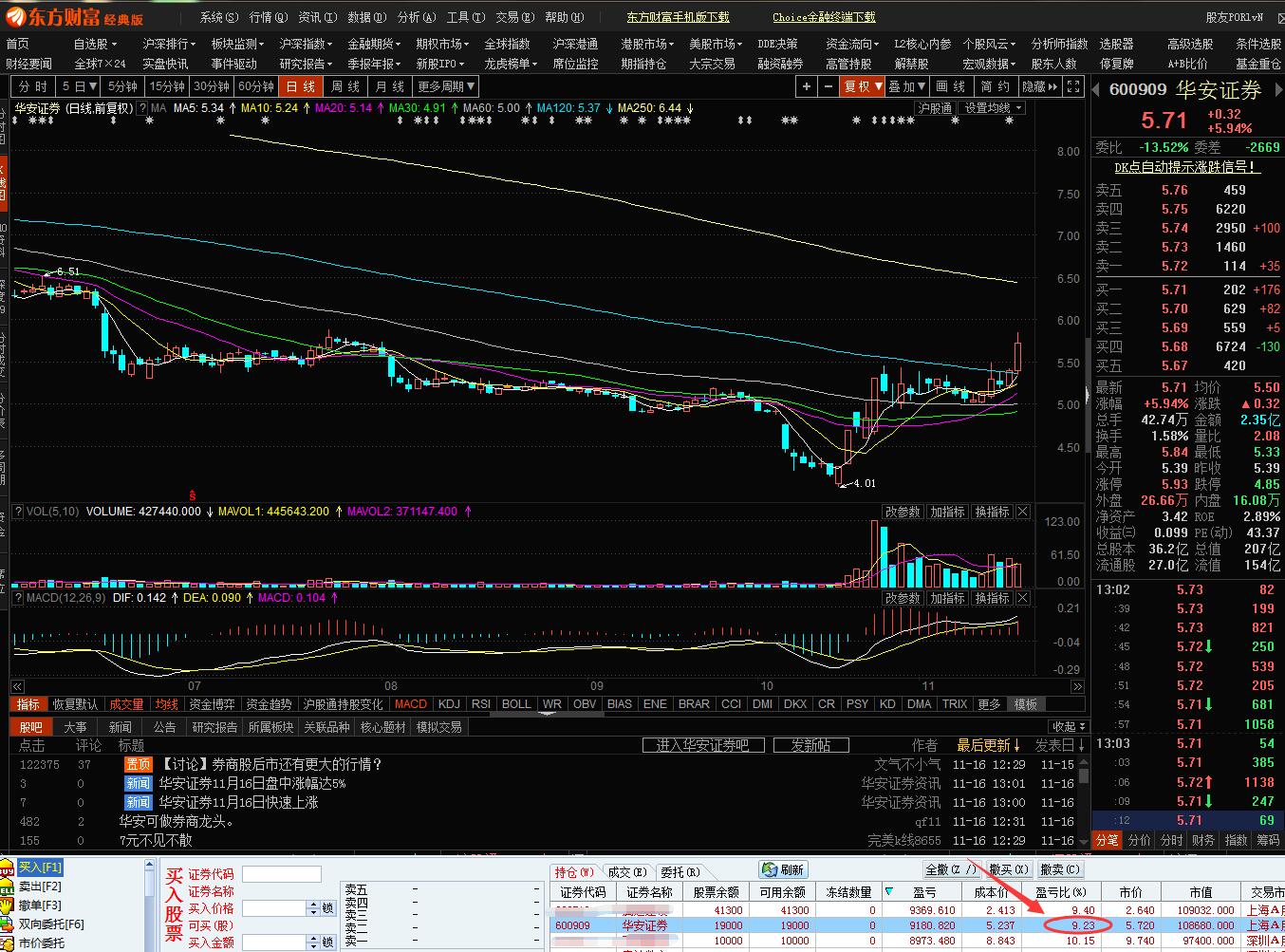Click the DK点自动提示涨跌信号 link

pyautogui.click(x=1186, y=167)
